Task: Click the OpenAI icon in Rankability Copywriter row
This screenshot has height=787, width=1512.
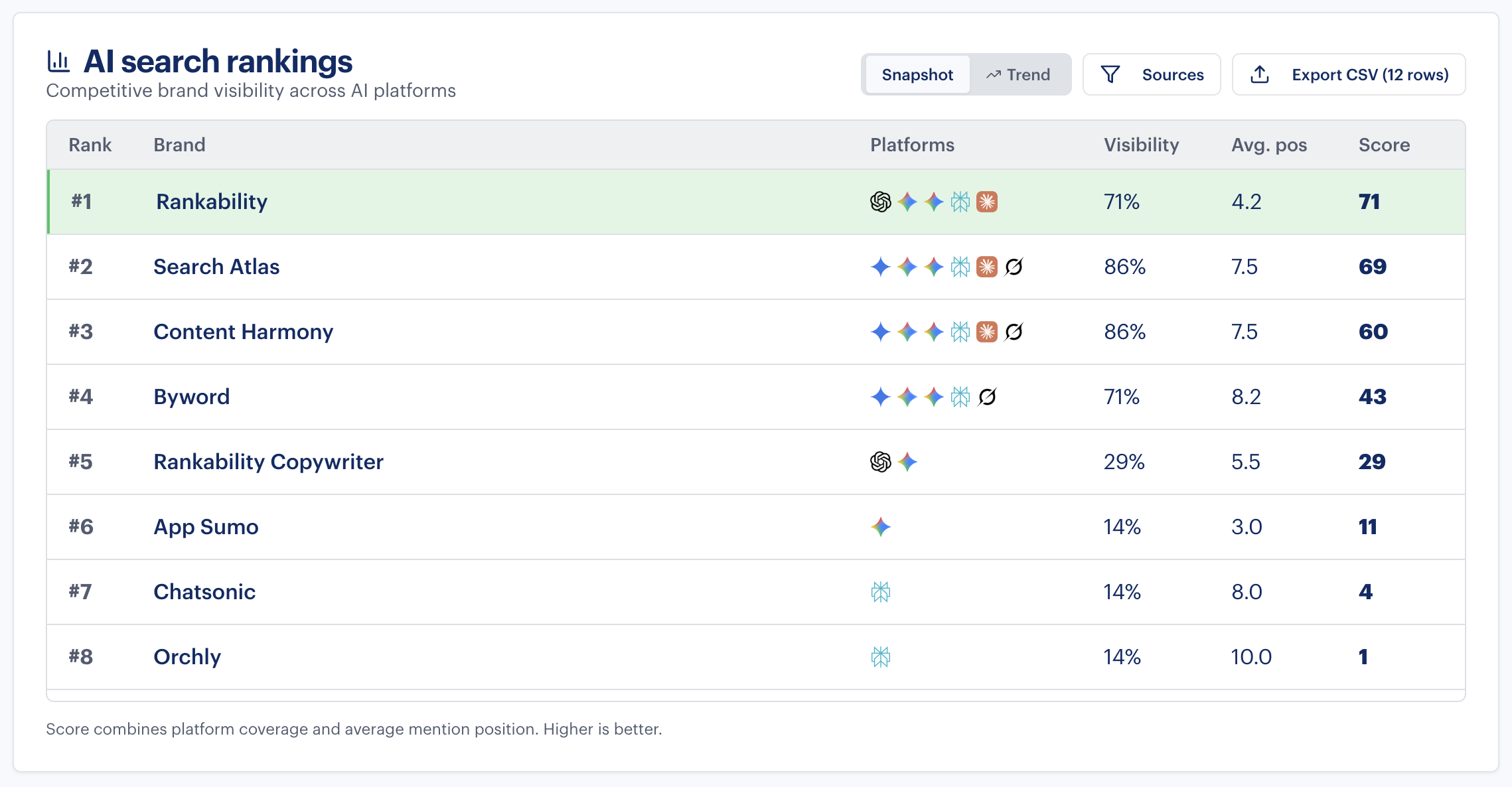Action: 880,462
